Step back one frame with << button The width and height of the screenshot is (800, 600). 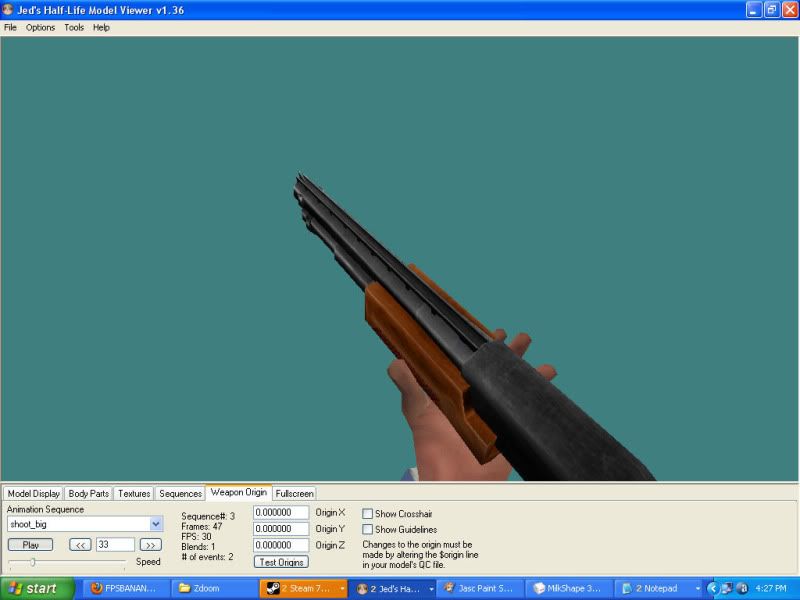coord(80,545)
